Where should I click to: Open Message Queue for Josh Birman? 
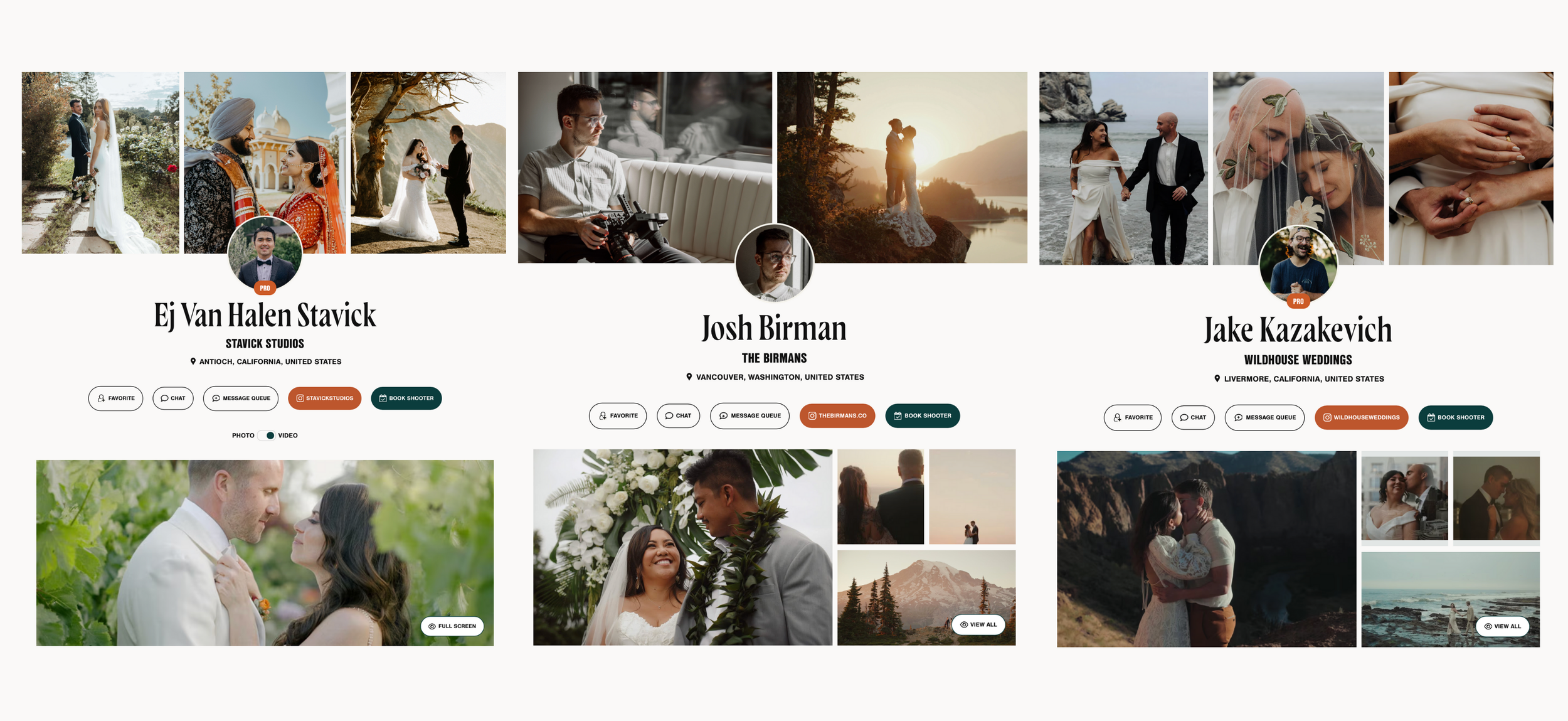coord(750,416)
